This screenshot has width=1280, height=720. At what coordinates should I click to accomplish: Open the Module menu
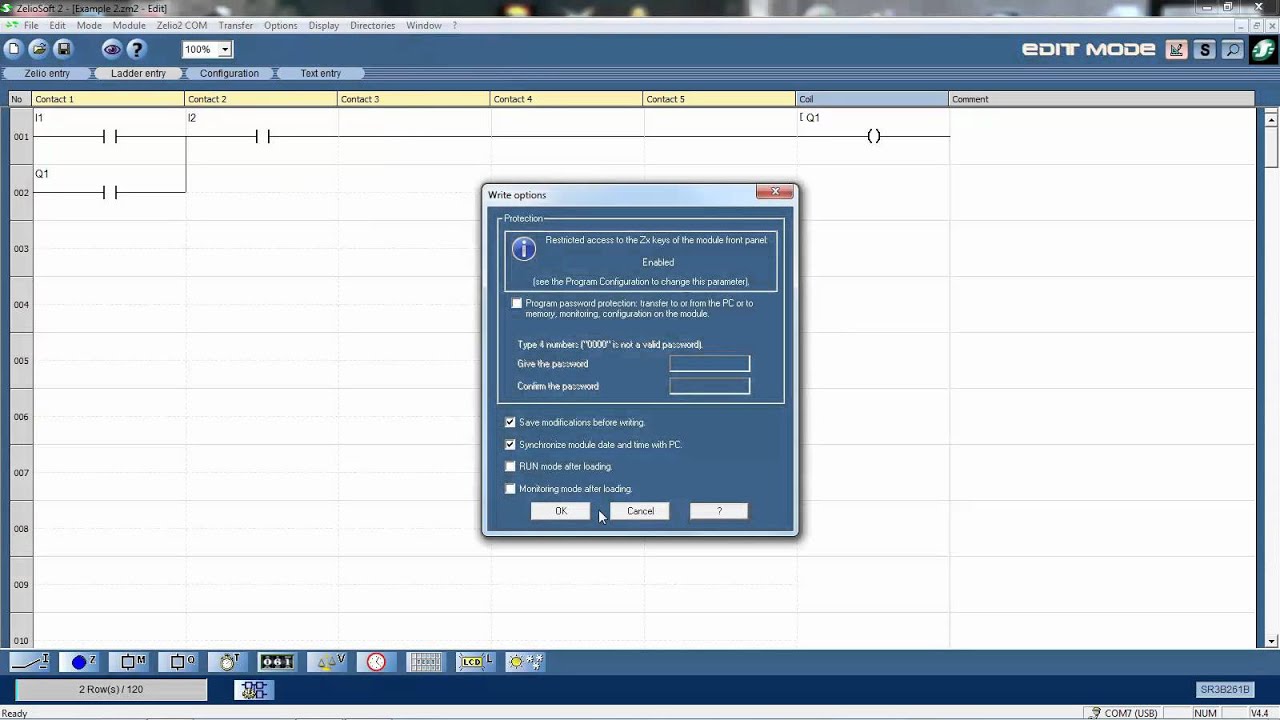click(x=129, y=25)
